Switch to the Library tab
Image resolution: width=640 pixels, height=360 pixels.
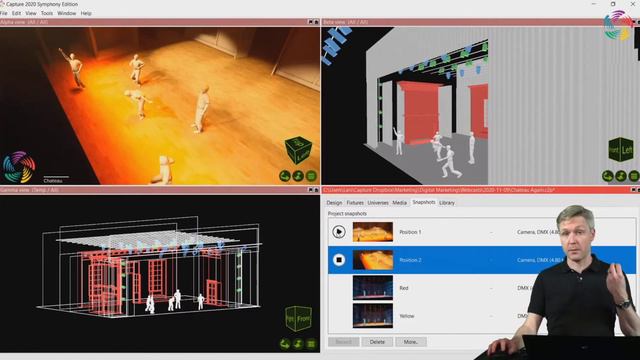point(447,202)
